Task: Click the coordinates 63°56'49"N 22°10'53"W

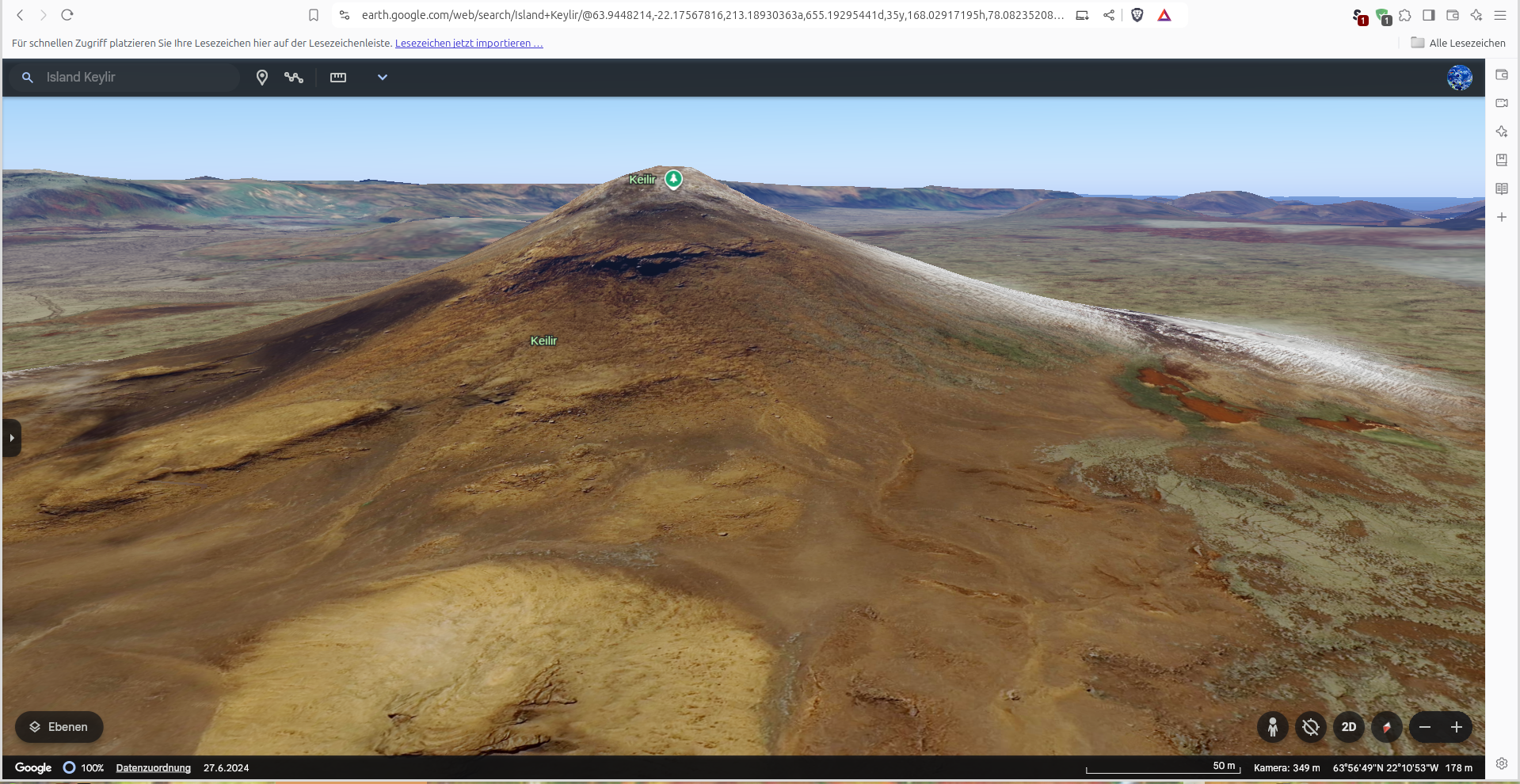Action: coord(1385,768)
